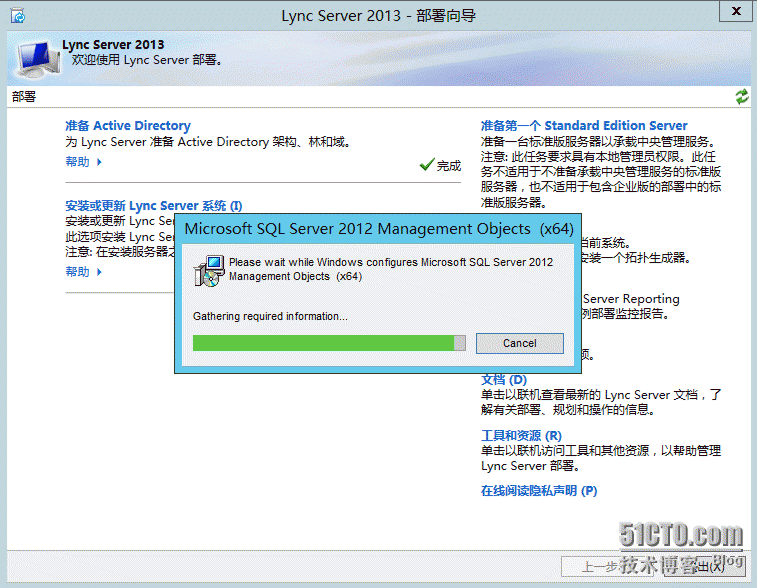Click the green 完成 checkmark icon

click(x=427, y=165)
